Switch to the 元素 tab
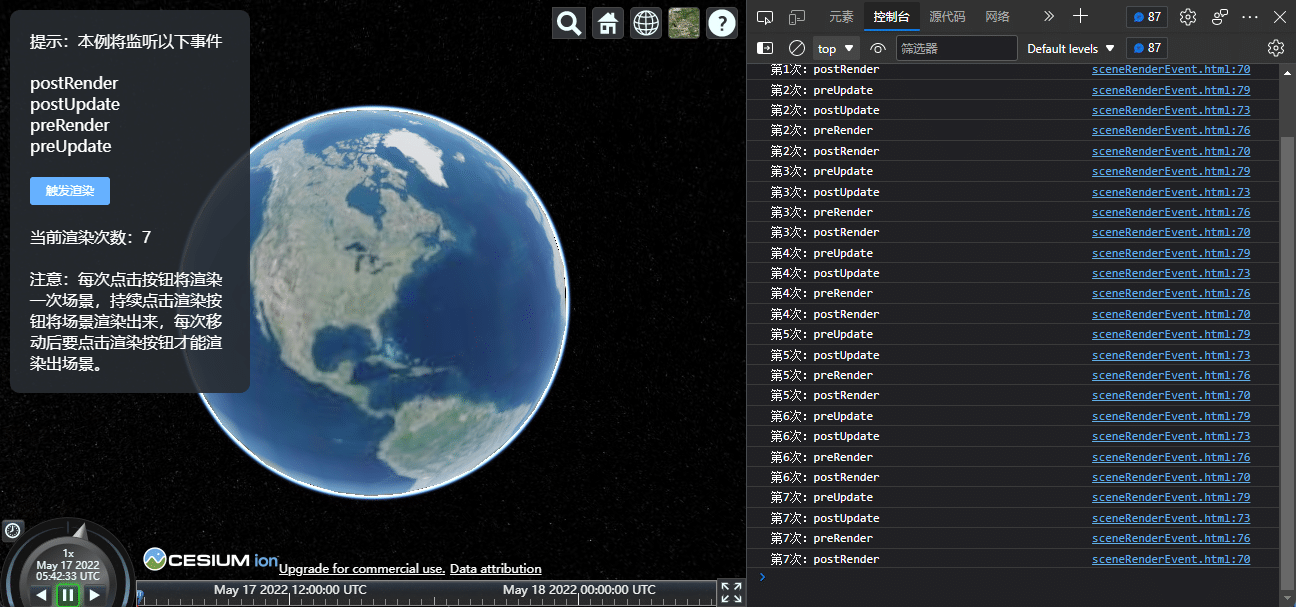 [841, 17]
